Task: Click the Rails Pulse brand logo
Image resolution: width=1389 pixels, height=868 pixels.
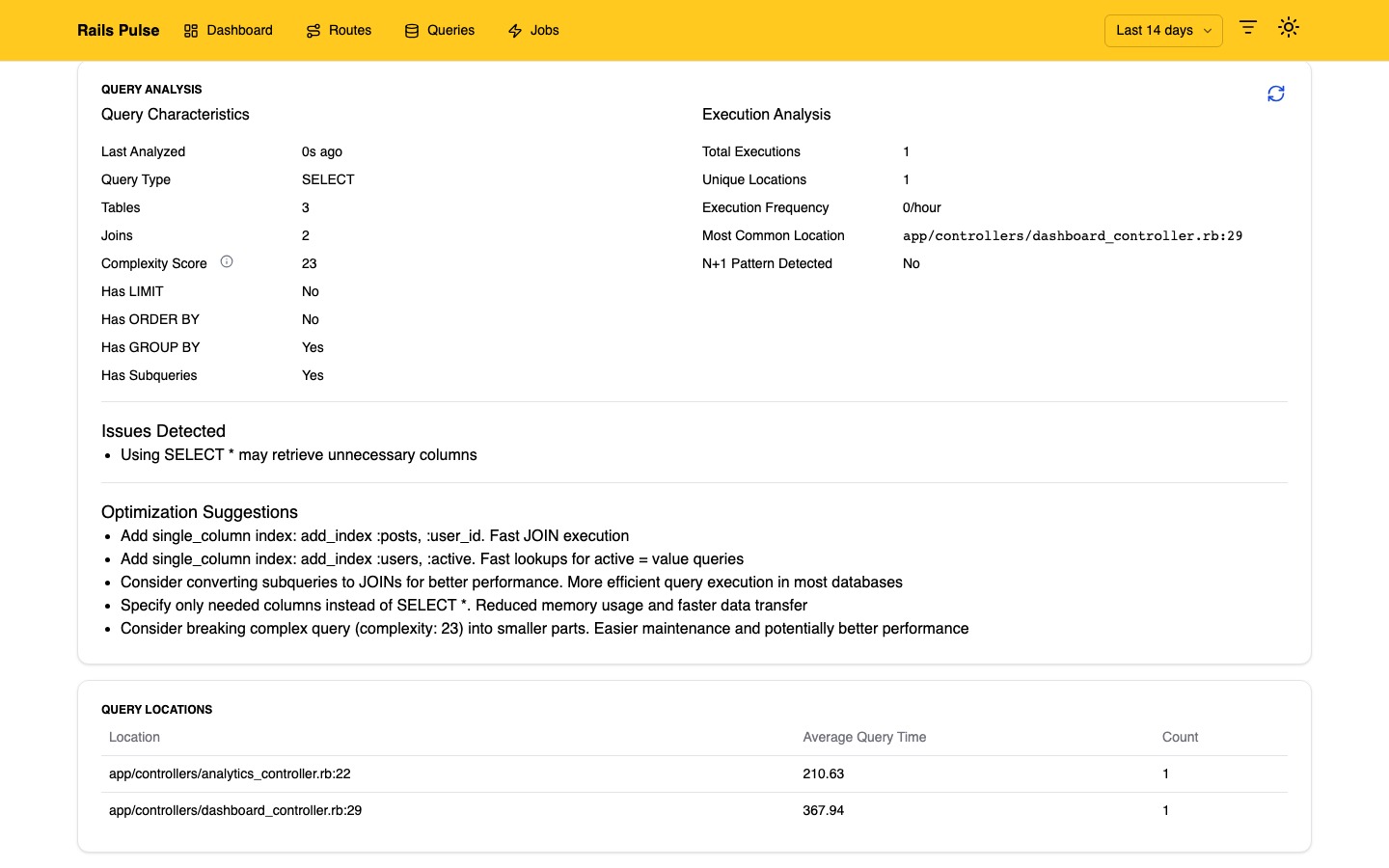Action: (118, 30)
